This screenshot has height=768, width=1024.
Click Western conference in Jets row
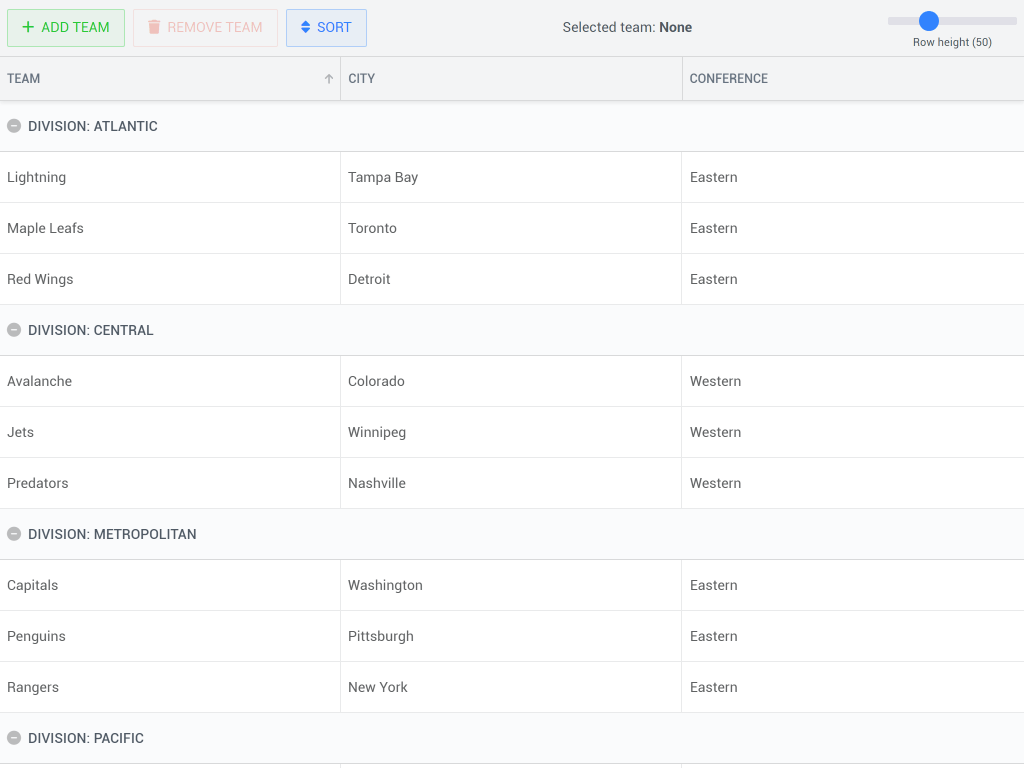(853, 432)
